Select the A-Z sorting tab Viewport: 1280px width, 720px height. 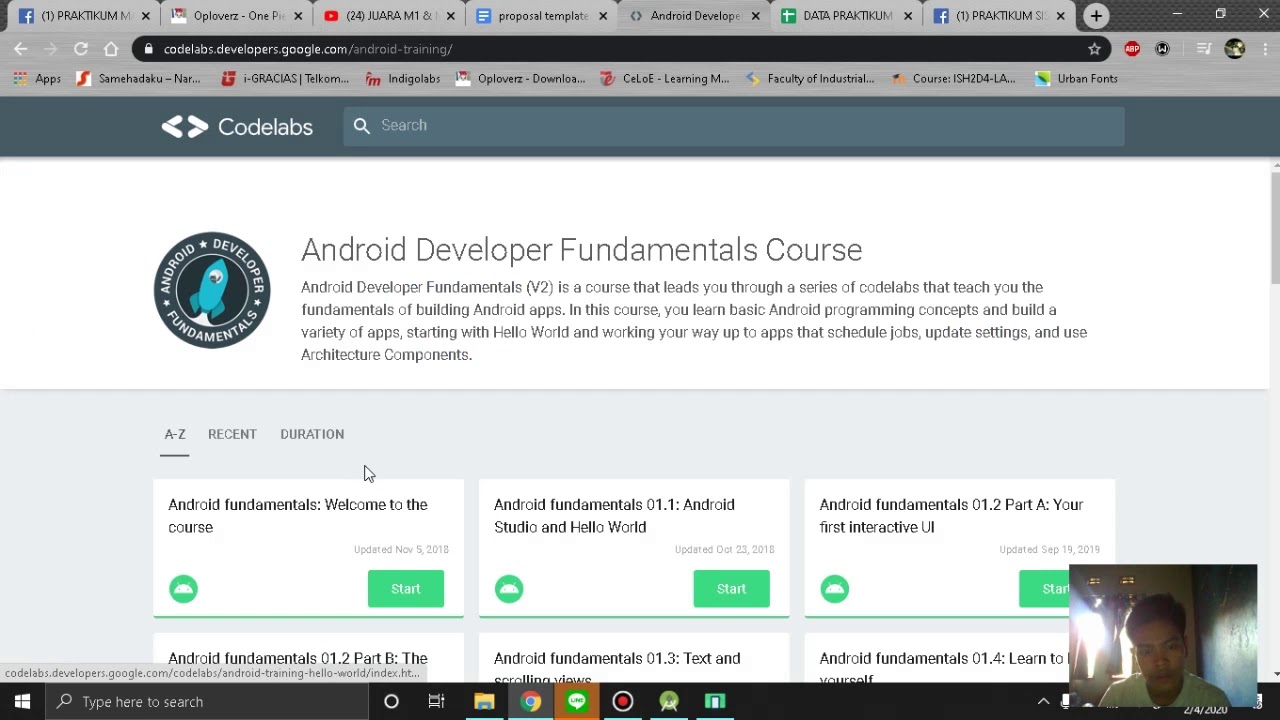click(175, 434)
